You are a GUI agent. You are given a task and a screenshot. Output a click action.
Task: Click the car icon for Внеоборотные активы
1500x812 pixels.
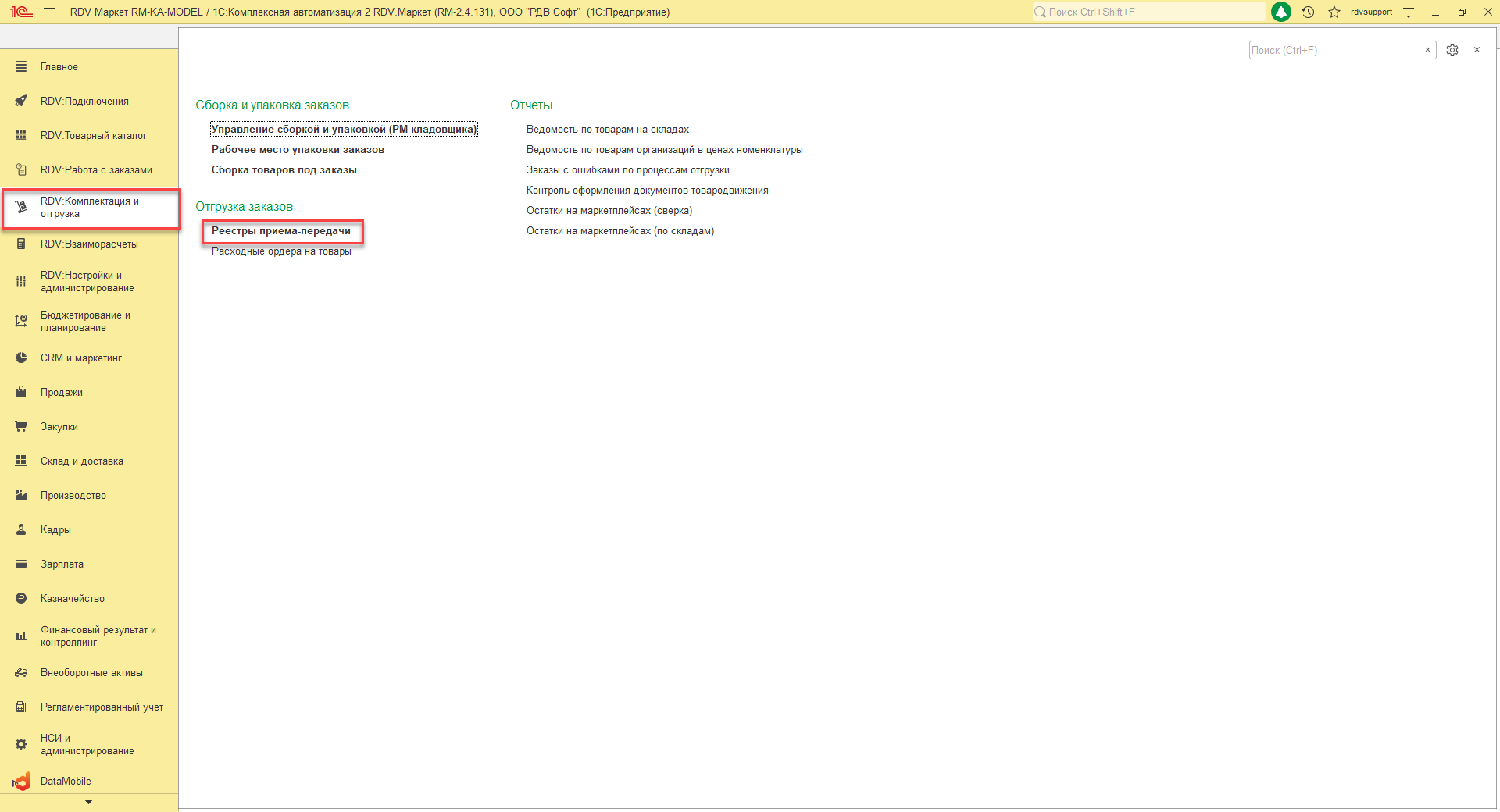(x=21, y=673)
